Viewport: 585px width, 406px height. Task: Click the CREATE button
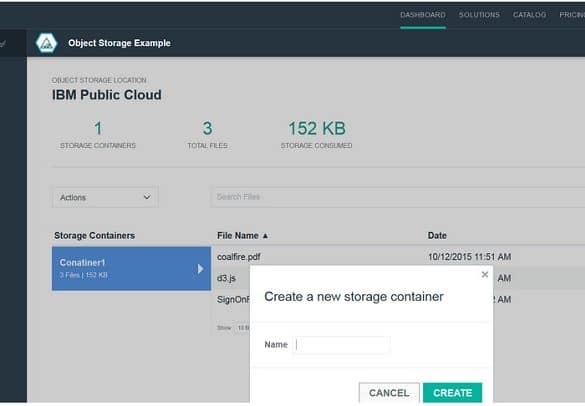[x=453, y=393]
